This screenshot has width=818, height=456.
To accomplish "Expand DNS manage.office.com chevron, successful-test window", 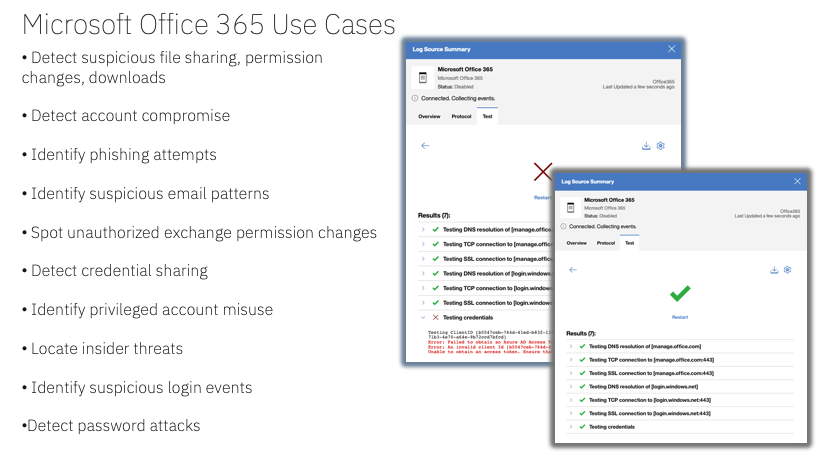I will tap(571, 346).
